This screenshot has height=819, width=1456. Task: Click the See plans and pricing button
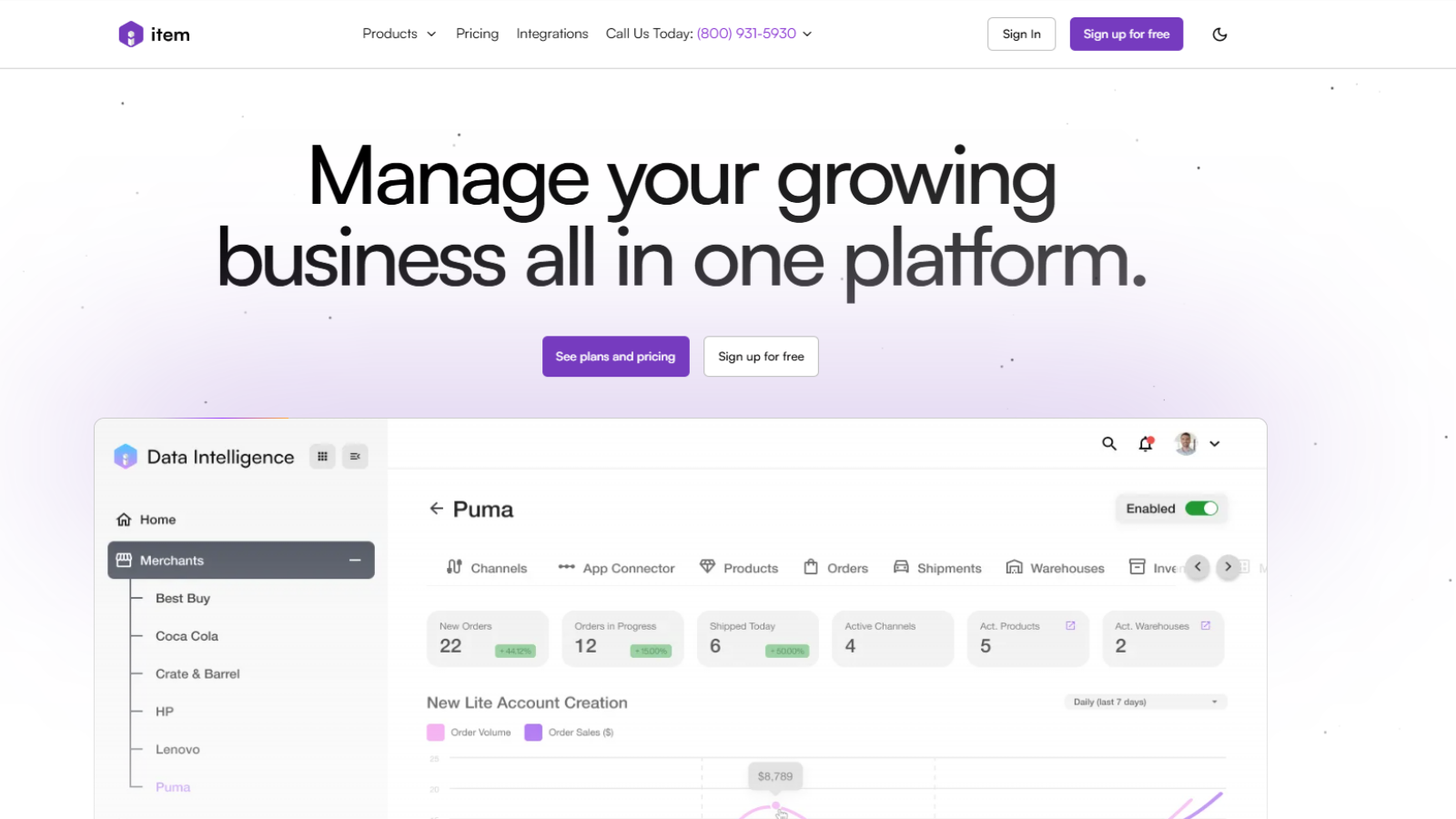[615, 356]
